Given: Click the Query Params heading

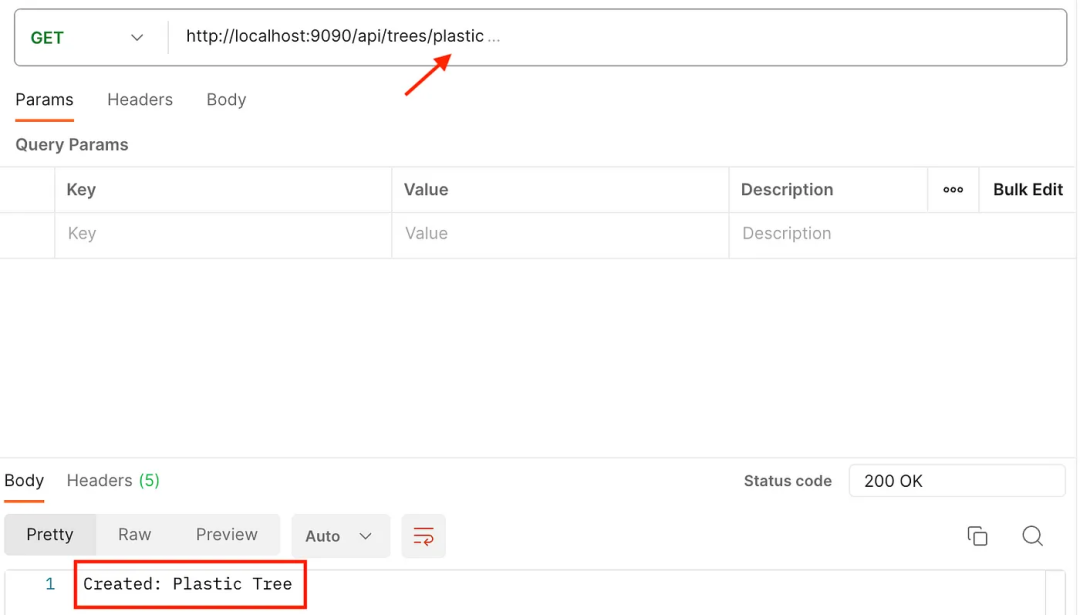Looking at the screenshot, I should tap(72, 145).
